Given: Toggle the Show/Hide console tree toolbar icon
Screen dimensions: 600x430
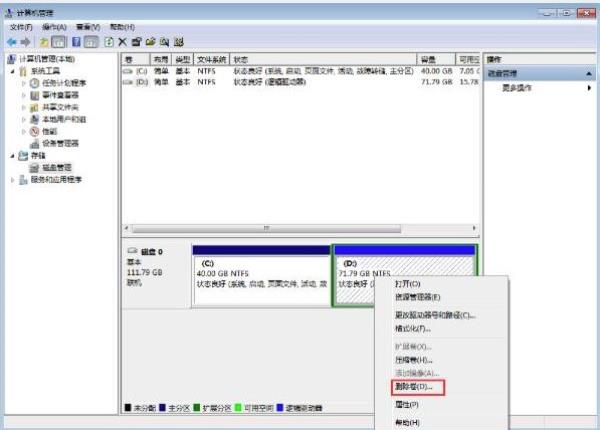Looking at the screenshot, I should [59, 42].
